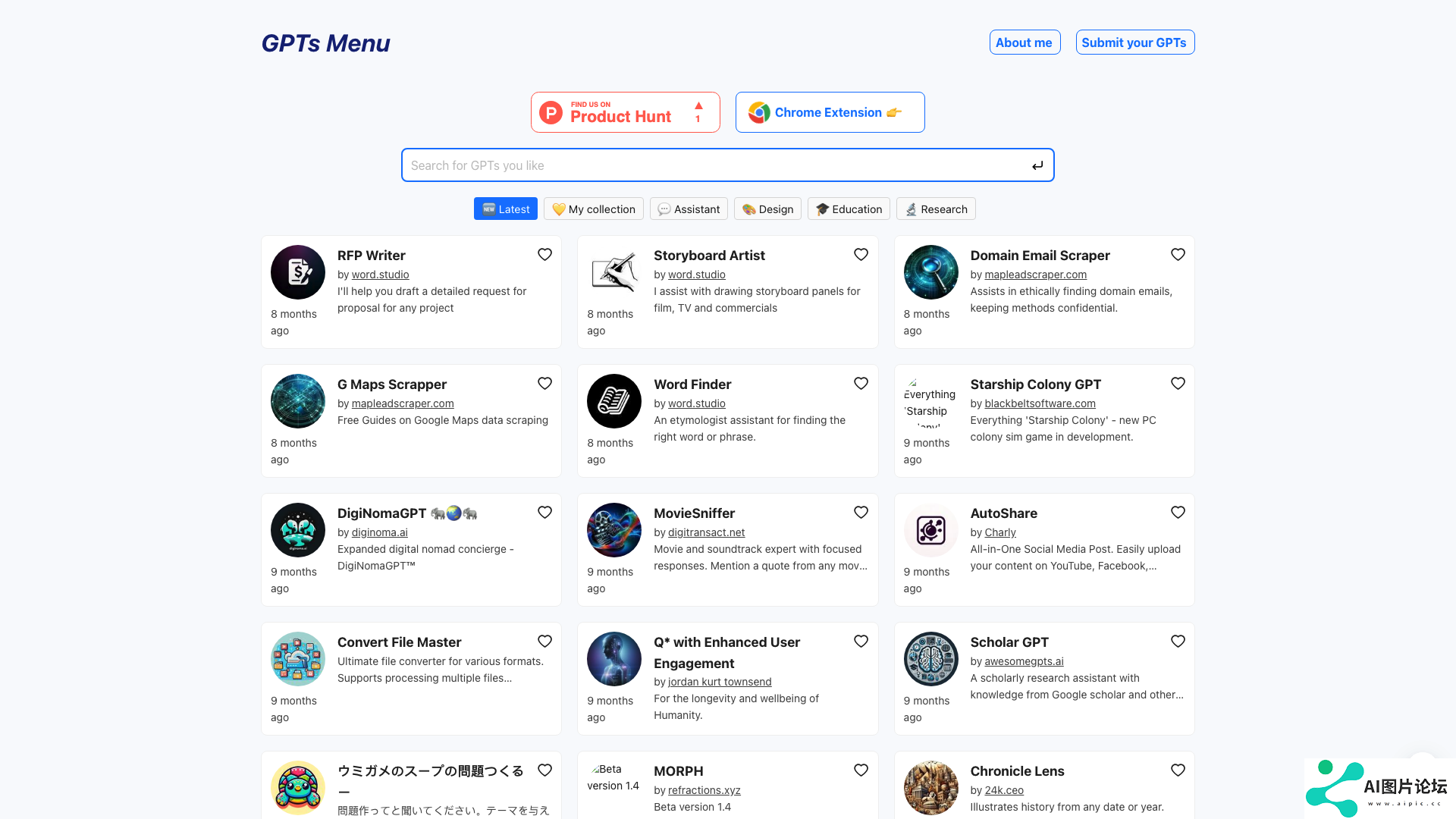Open word.studio link under Storyboard Artist
The width and height of the screenshot is (1456, 819).
696,275
